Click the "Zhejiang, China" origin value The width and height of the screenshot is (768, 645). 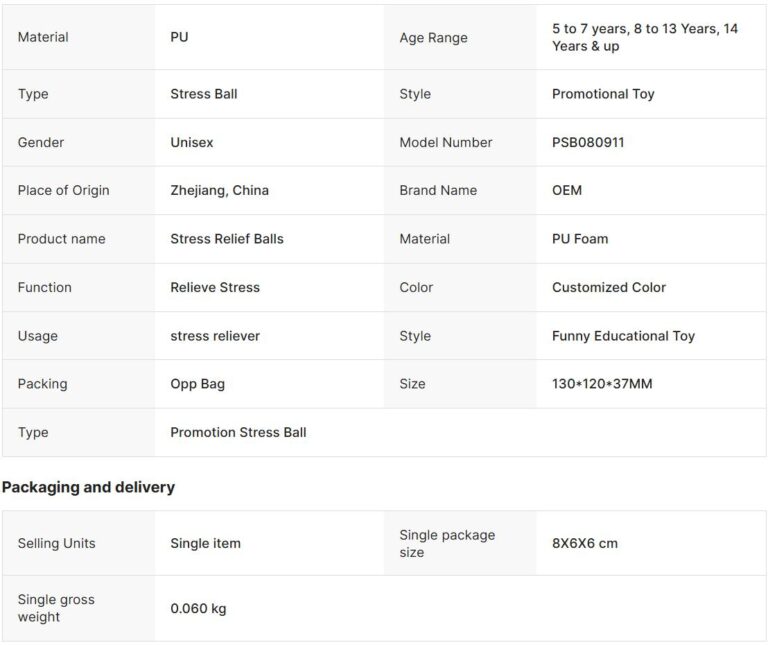[x=219, y=190]
